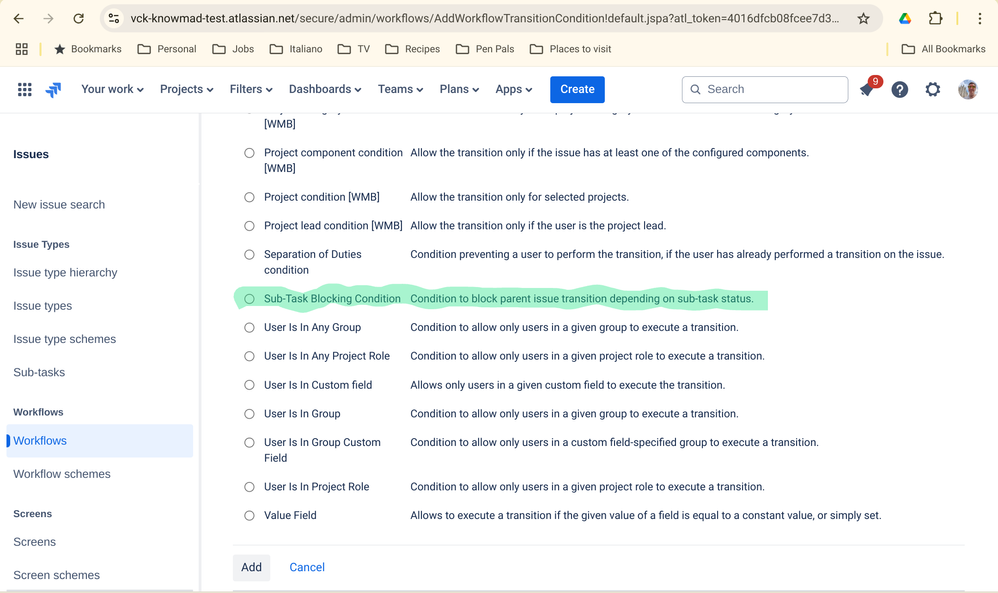998x593 pixels.
Task: Select the Value Field condition
Action: [249, 515]
